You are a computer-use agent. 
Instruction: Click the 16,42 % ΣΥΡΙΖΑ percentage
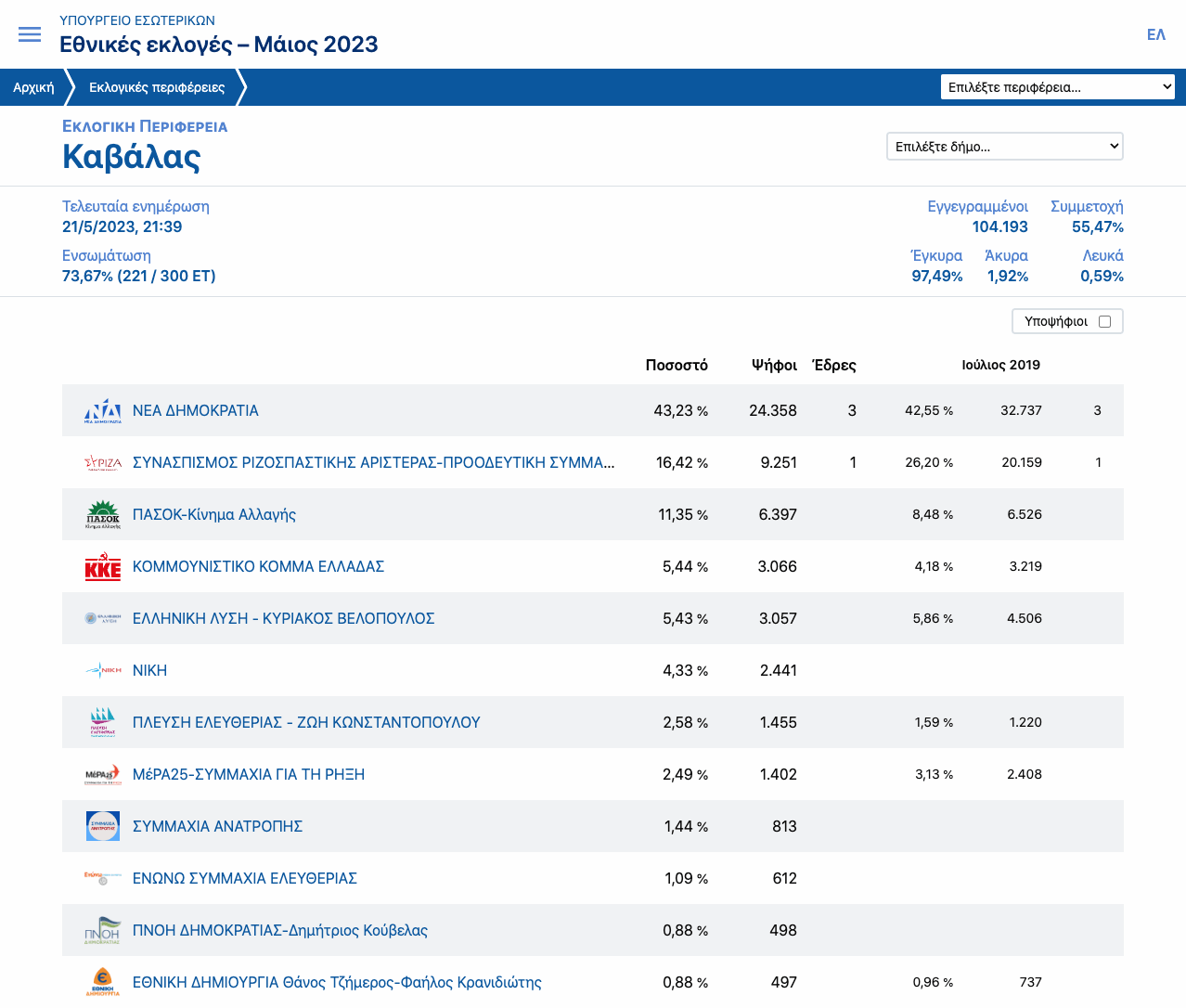pos(682,462)
